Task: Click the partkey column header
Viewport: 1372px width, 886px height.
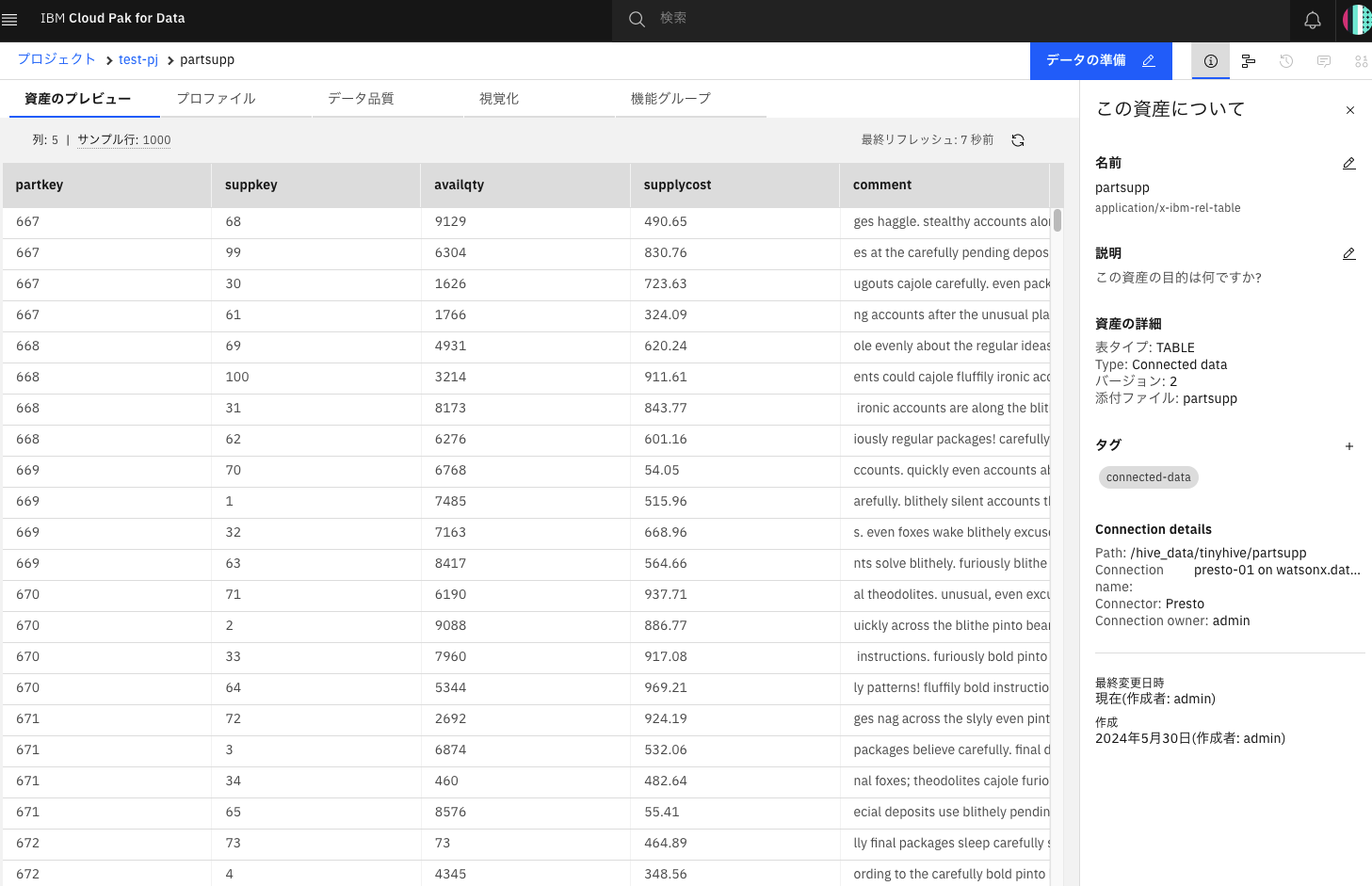Action: (107, 185)
